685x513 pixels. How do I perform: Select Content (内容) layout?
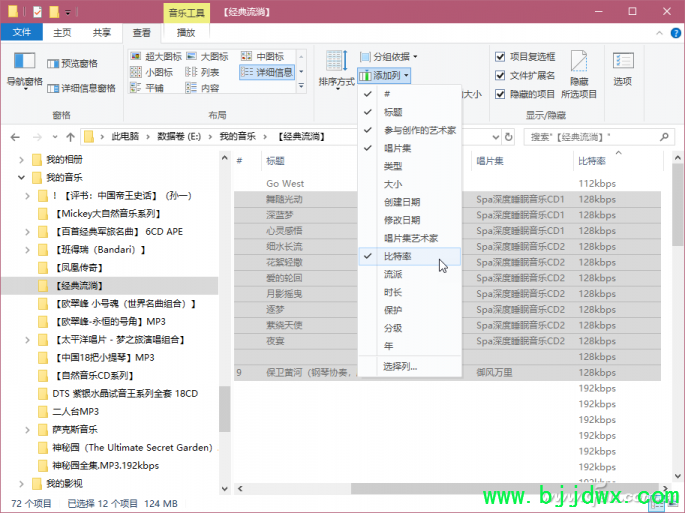click(202, 88)
